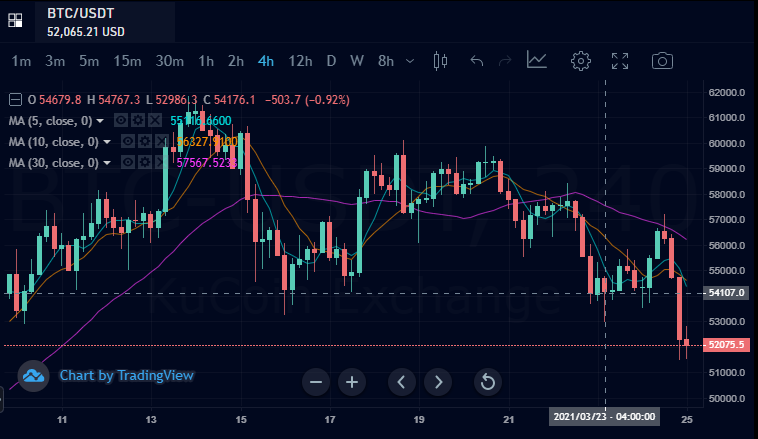Viewport: 758px width, 439px height.
Task: Collapse the indicator legend with minus box
Action: coord(15,100)
